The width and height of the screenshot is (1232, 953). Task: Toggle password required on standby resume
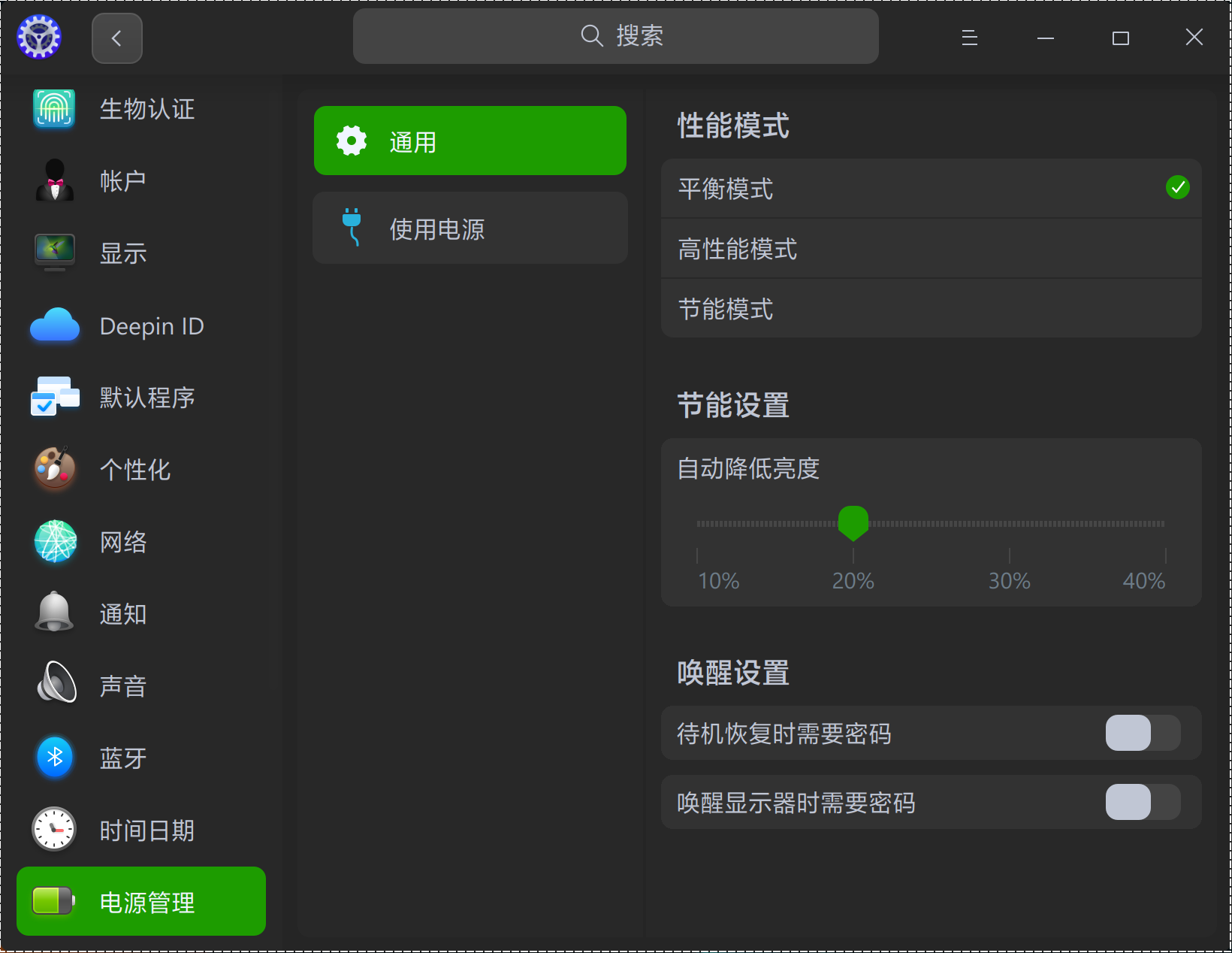tap(1142, 733)
